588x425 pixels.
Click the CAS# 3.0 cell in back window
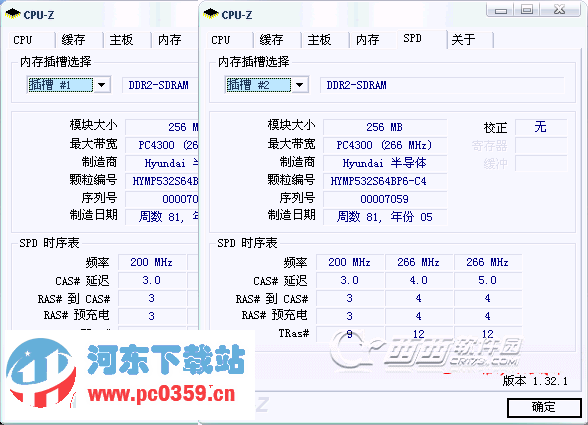[x=152, y=280]
